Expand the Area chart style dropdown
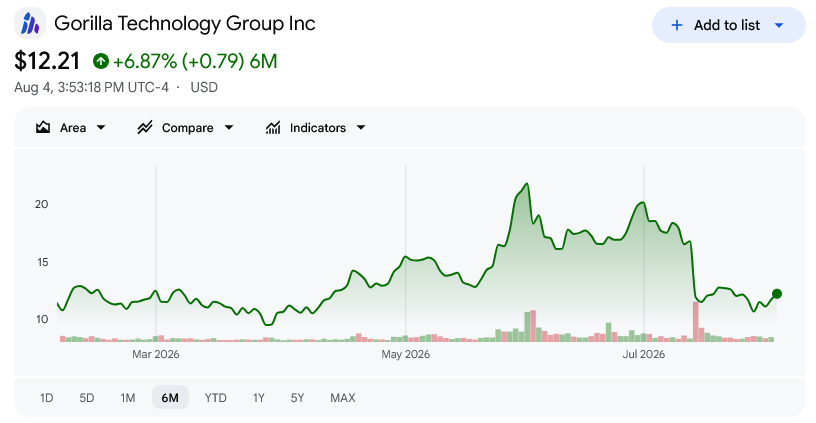Viewport: 816px width, 423px height. coord(101,127)
